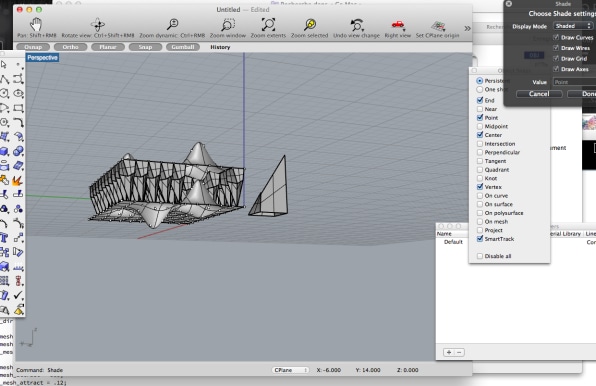Select the Default layer row
The image size is (596, 386).
click(452, 242)
